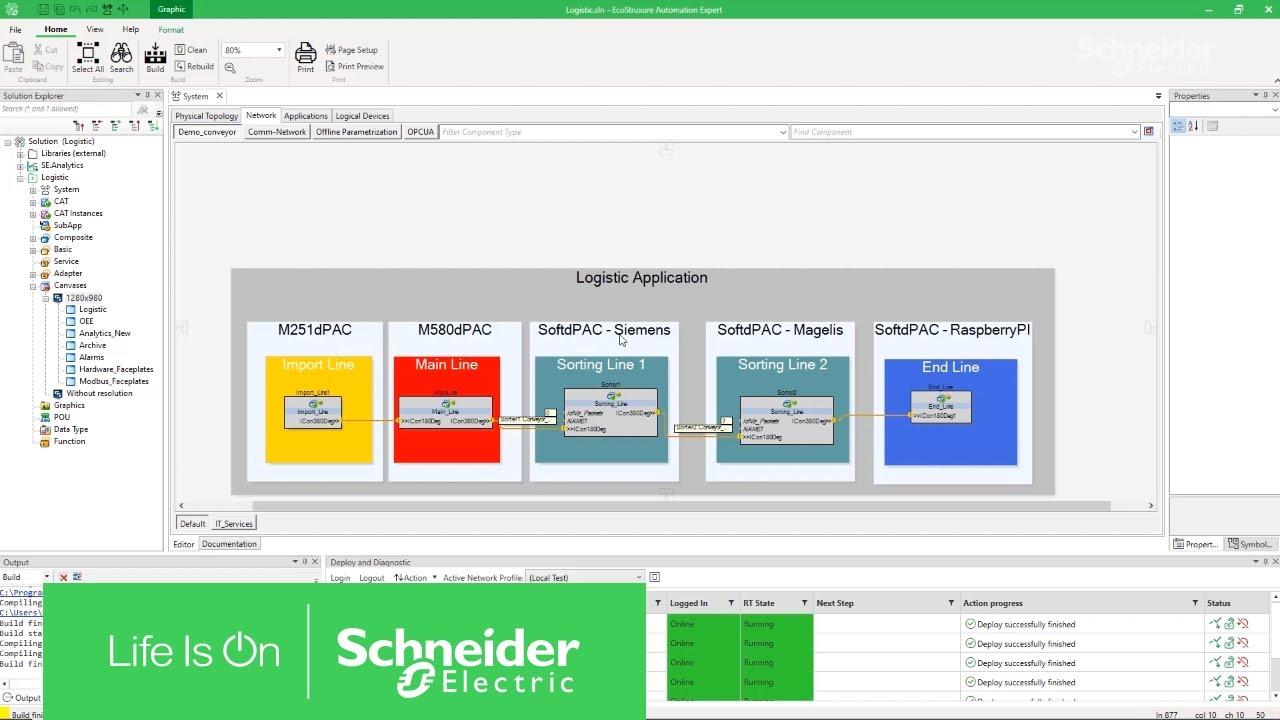
Task: Click the Save icon in the title bar
Action: click(x=44, y=9)
